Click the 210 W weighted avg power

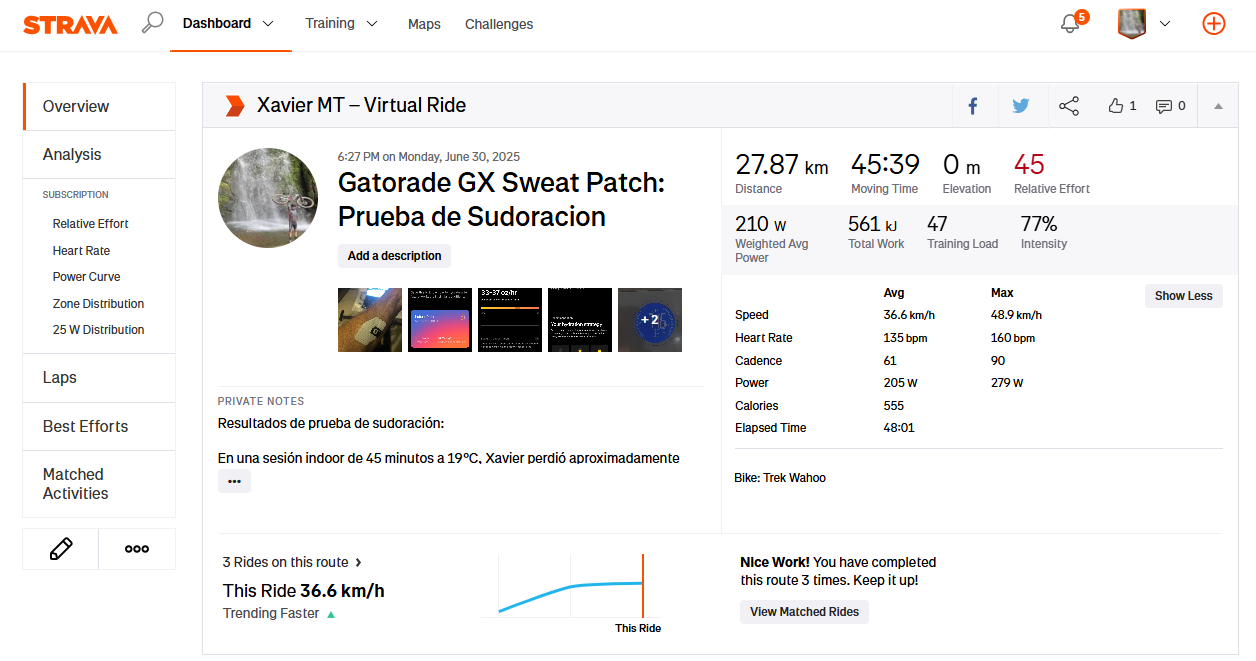(x=761, y=224)
